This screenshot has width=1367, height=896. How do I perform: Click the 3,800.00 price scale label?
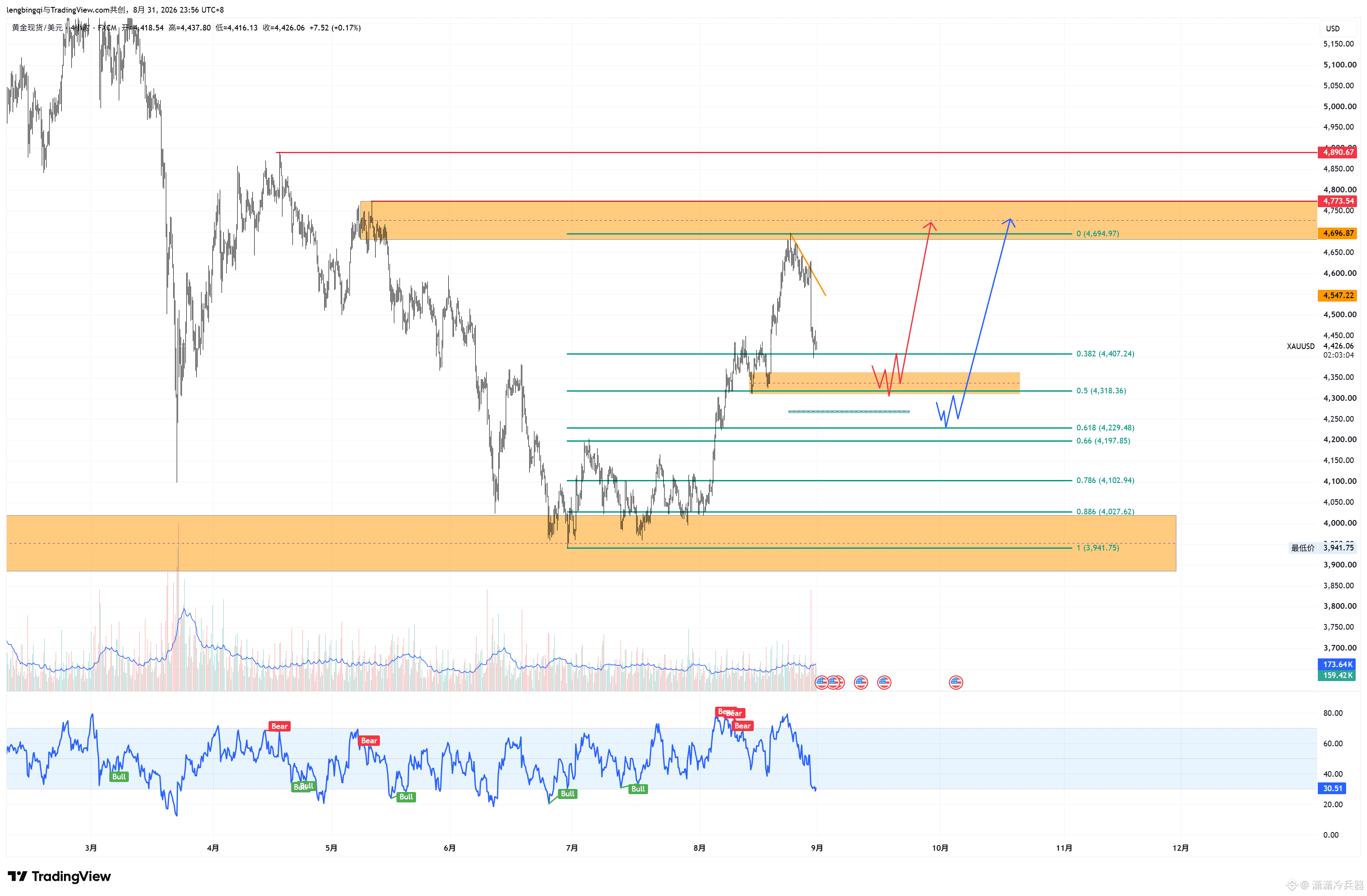pyautogui.click(x=1340, y=606)
